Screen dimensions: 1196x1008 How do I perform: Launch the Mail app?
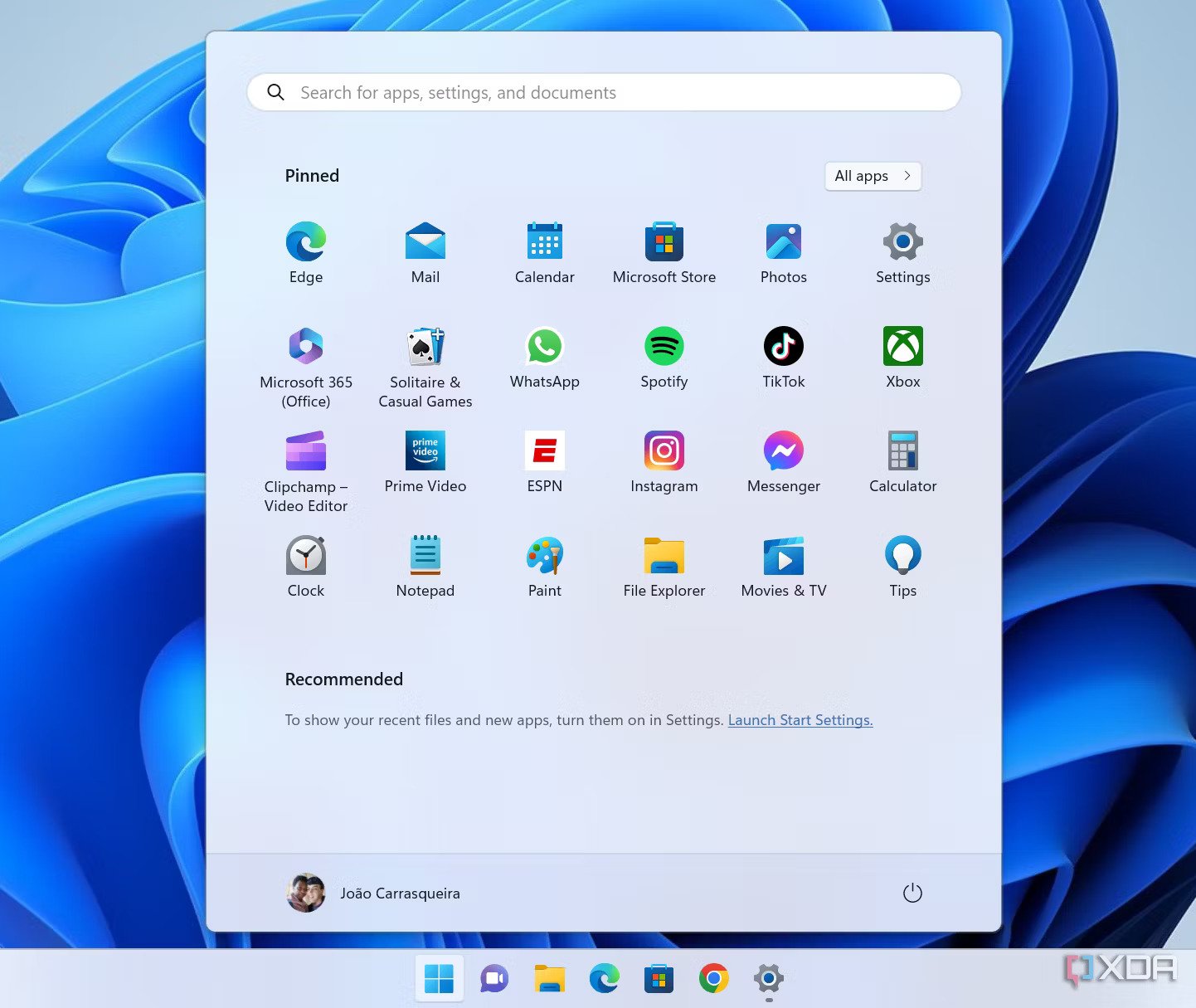tap(425, 252)
